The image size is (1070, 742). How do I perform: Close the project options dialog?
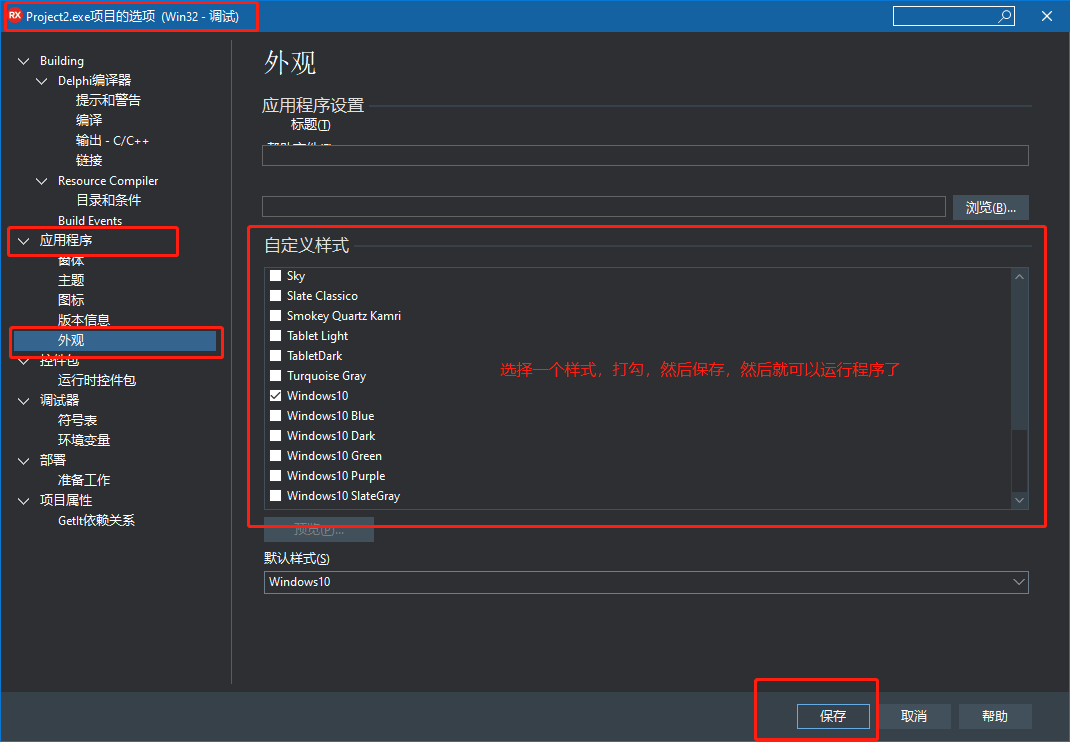tap(1047, 16)
